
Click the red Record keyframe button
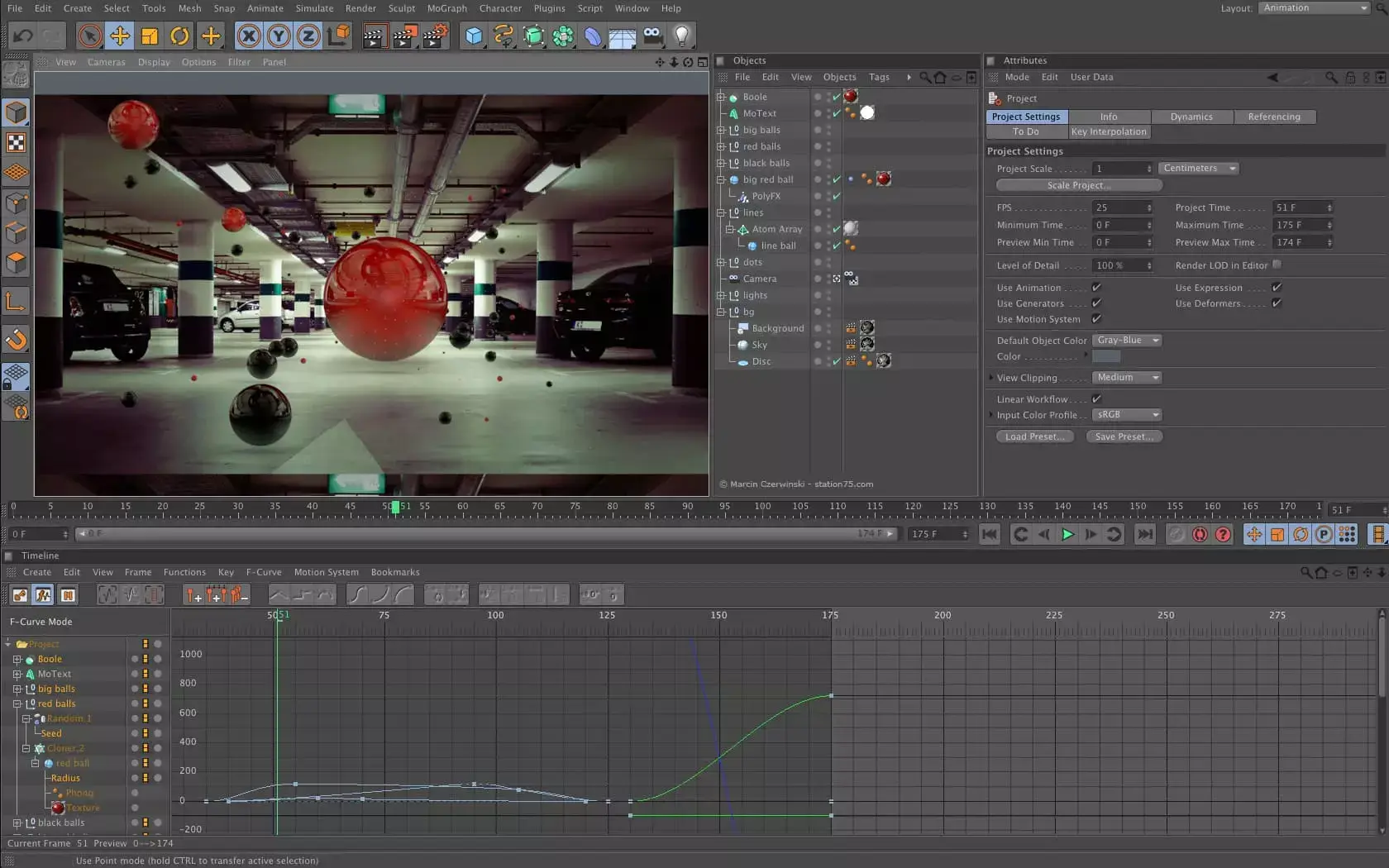1200,534
